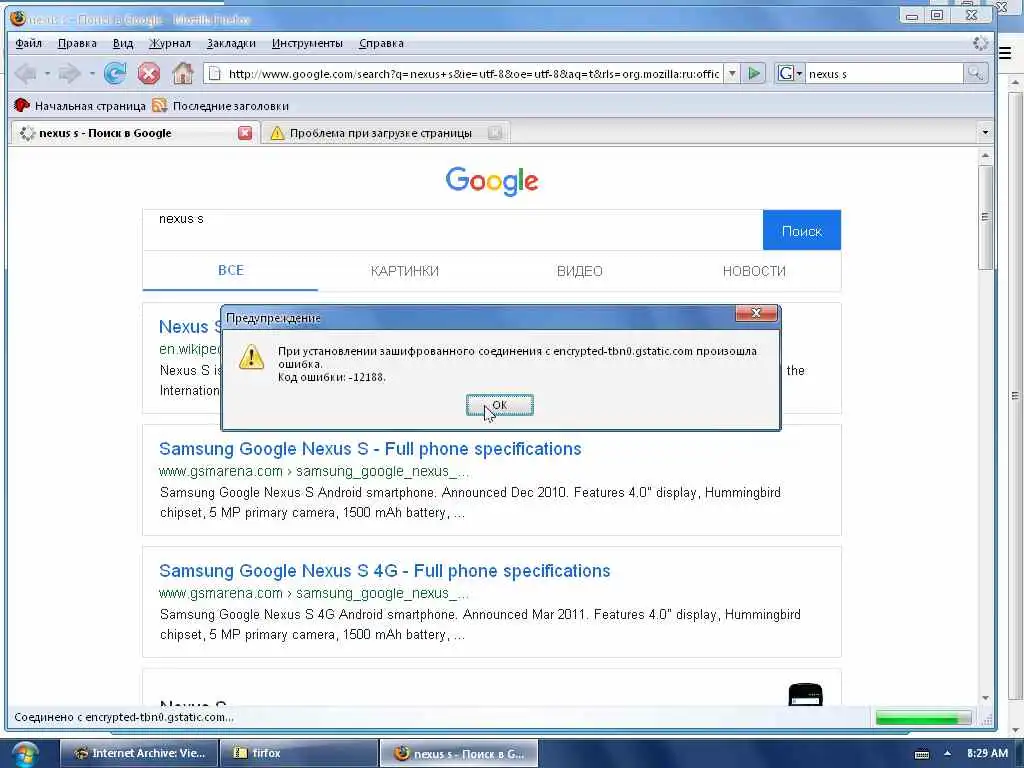Open the Вид menu
Image resolution: width=1024 pixels, height=768 pixels.
[x=123, y=43]
